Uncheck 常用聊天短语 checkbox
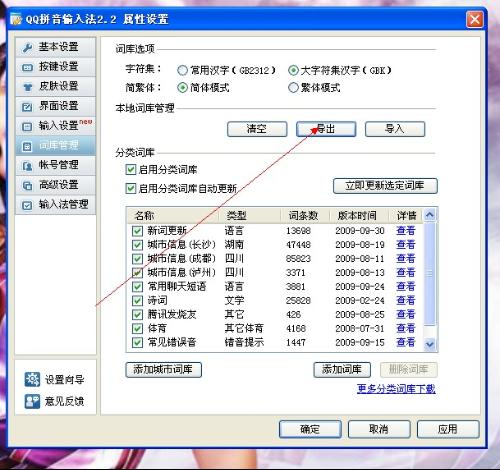 137,286
